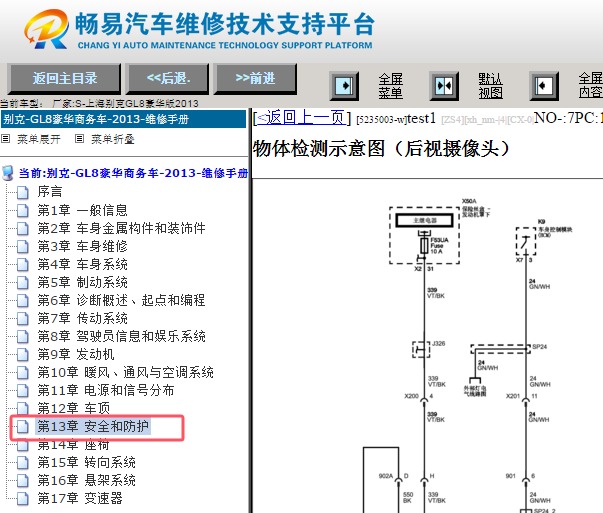The width and height of the screenshot is (603, 513).
Task: Open 第7章 传动系统
Action: pos(82,318)
